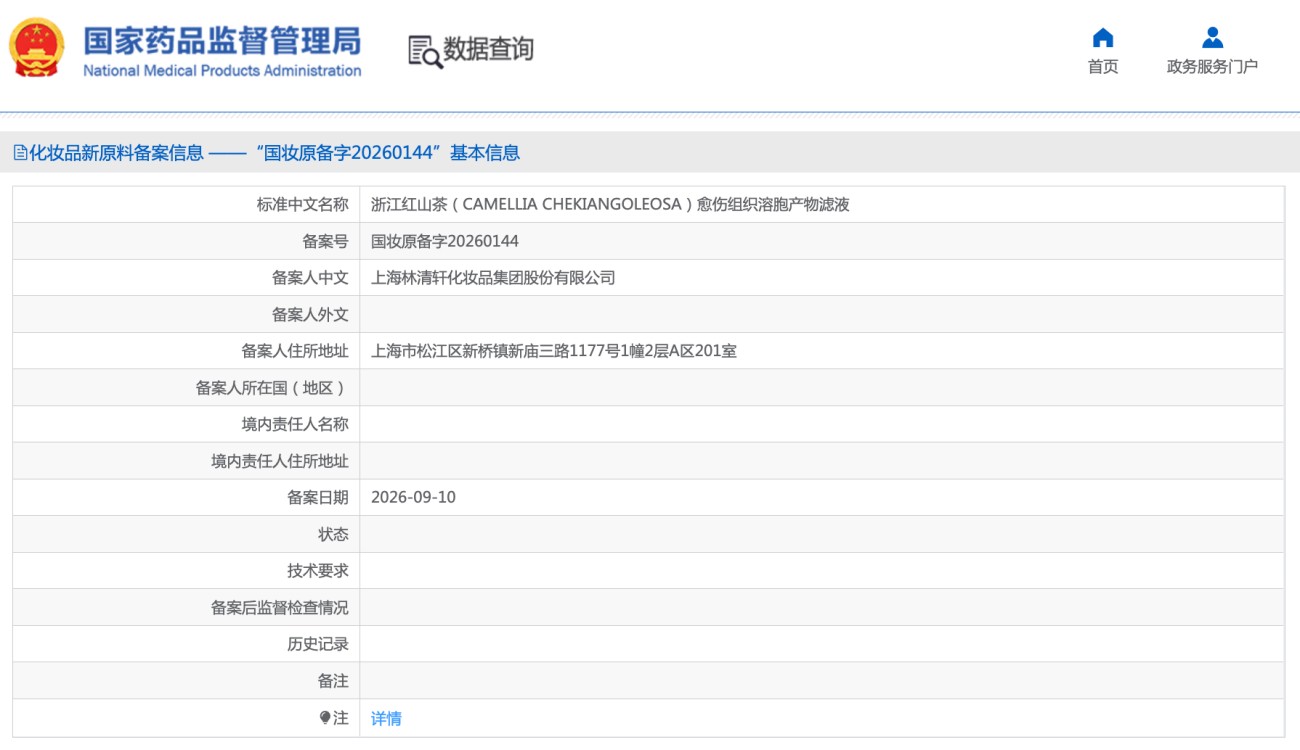
Task: Select the date value 2026-09-10
Action: pyautogui.click(x=413, y=497)
